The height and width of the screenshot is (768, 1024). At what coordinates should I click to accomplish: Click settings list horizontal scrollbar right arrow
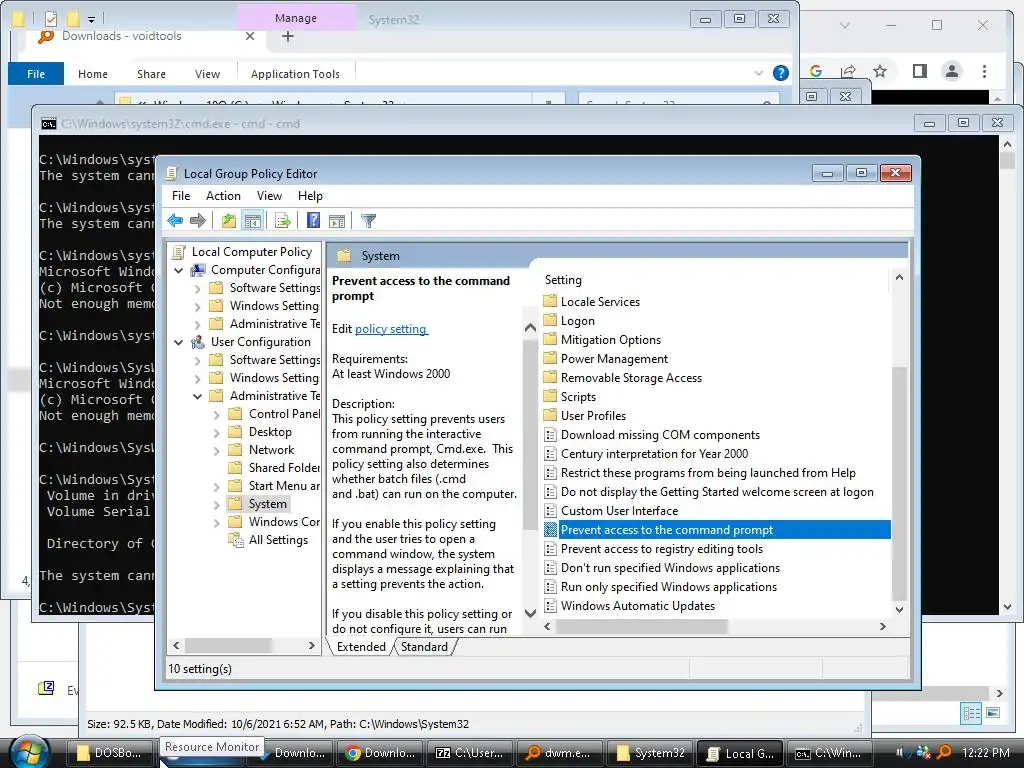883,626
